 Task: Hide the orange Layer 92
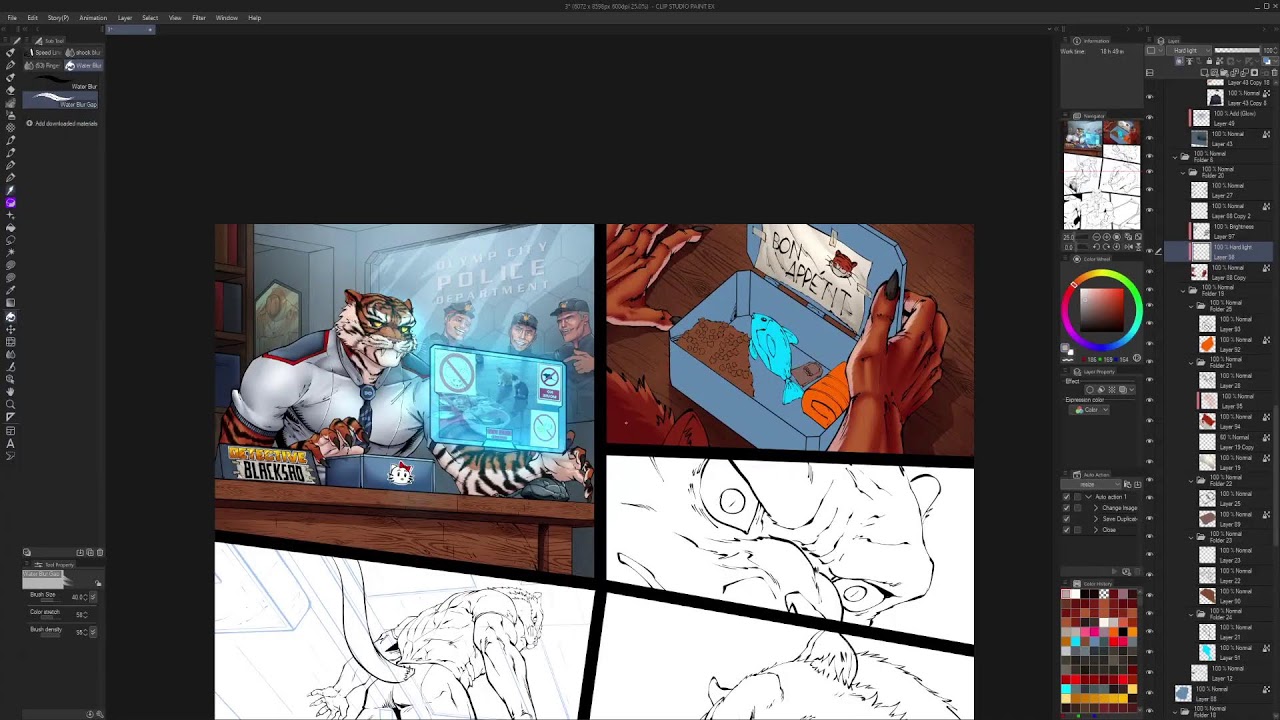pos(1149,344)
